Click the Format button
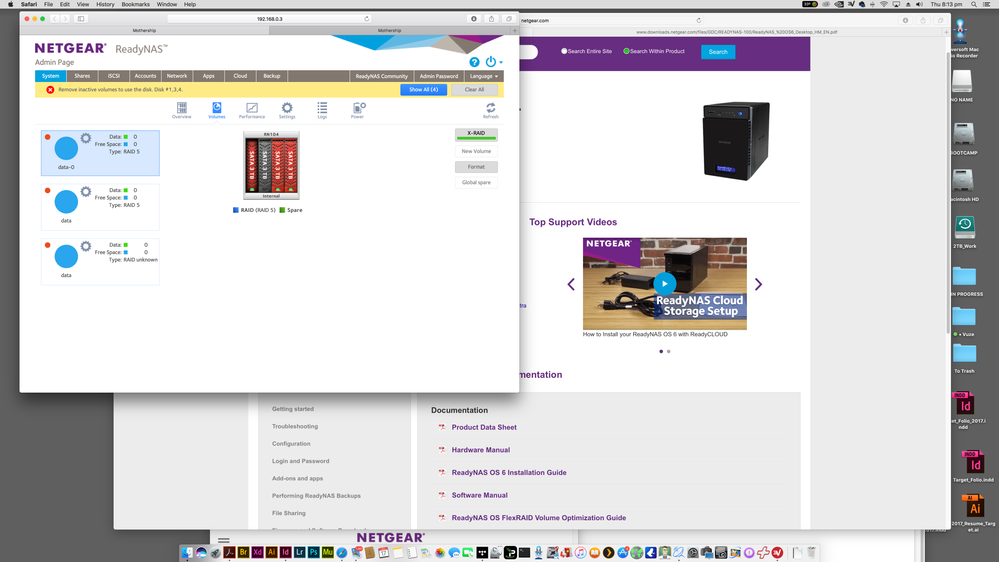Image resolution: width=999 pixels, height=562 pixels. [x=476, y=167]
